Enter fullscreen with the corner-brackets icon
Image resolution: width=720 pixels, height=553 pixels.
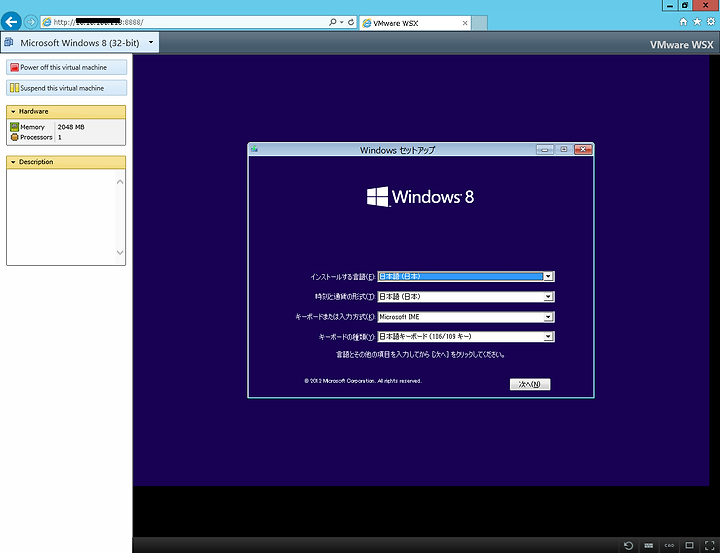tap(709, 545)
